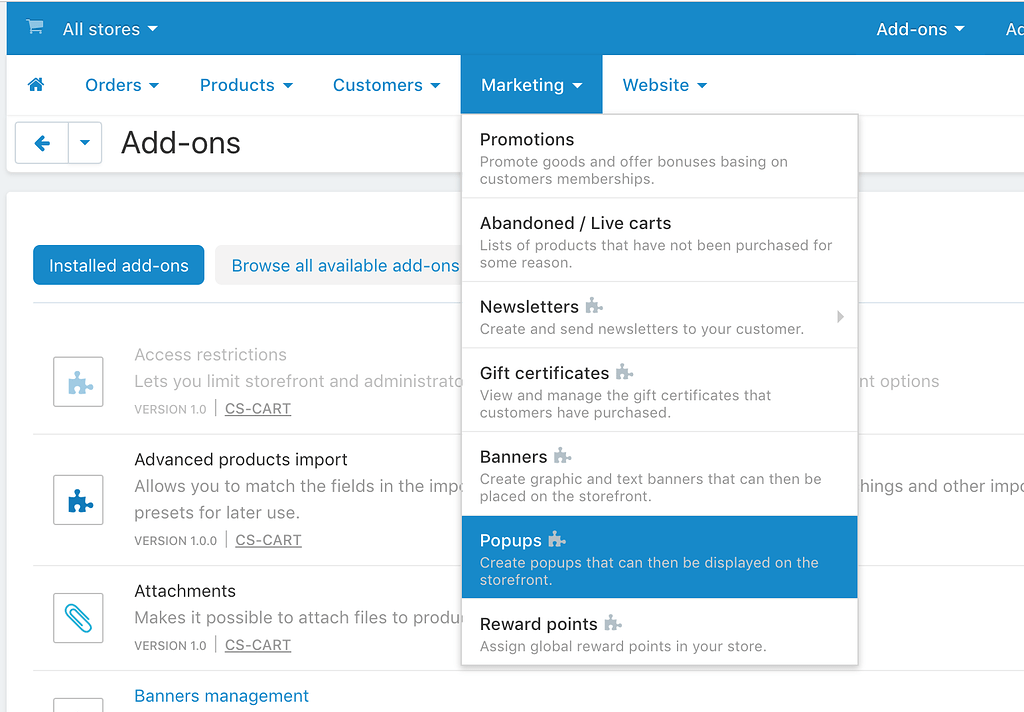Click the puzzle icon next to Gift certificates
Image resolution: width=1024 pixels, height=712 pixels.
pos(624,373)
